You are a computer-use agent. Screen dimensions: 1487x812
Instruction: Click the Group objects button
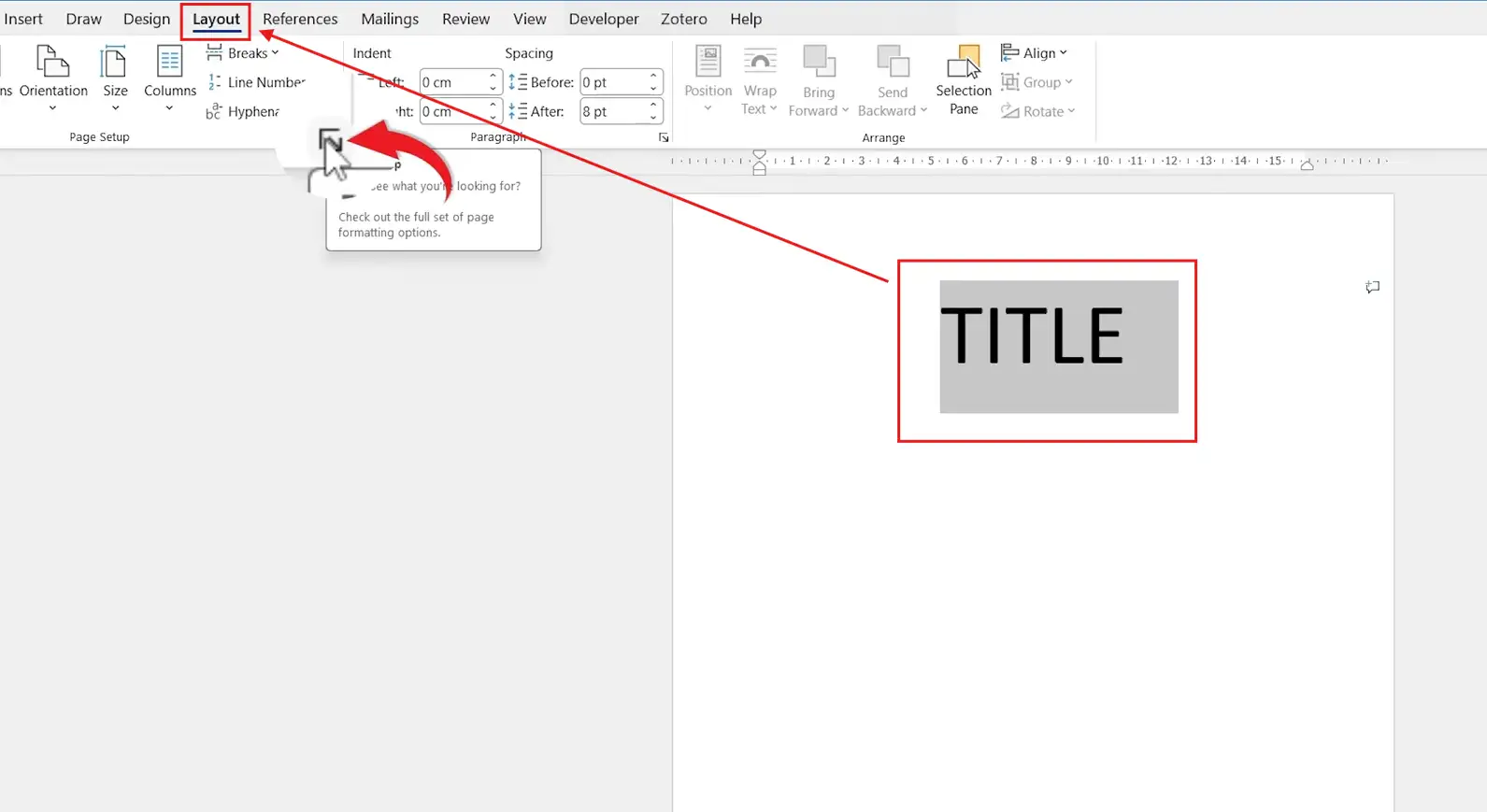coord(1037,82)
